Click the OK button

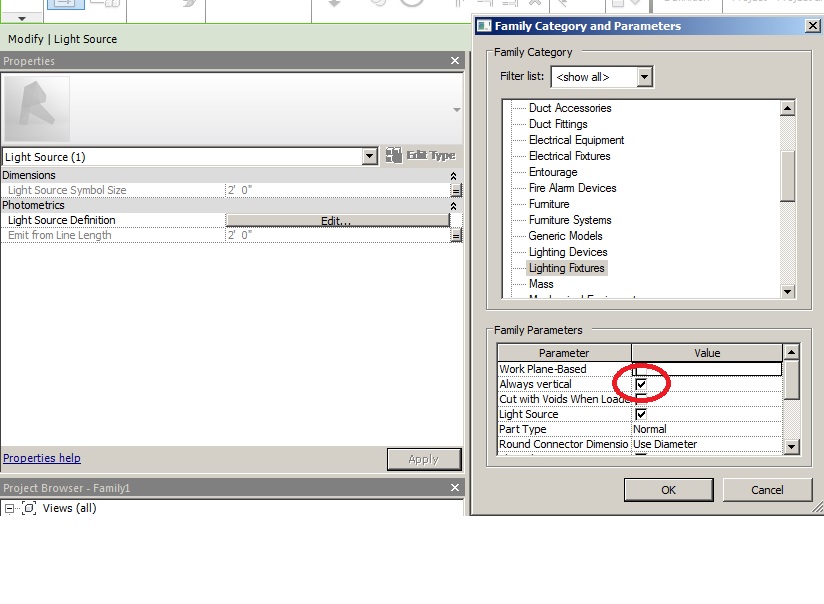[x=668, y=490]
